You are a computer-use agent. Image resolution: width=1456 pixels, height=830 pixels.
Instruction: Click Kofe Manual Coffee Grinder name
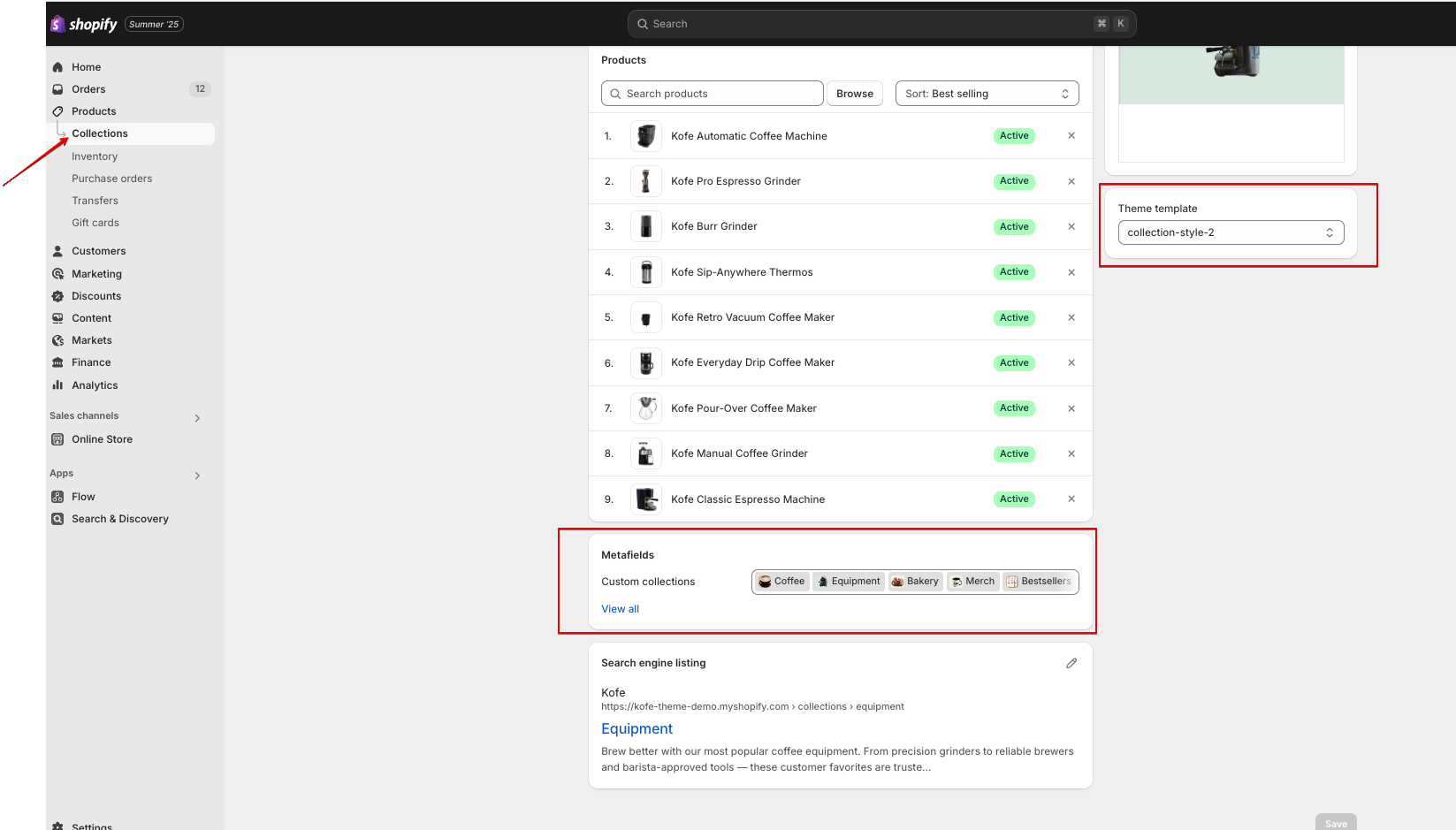(739, 453)
